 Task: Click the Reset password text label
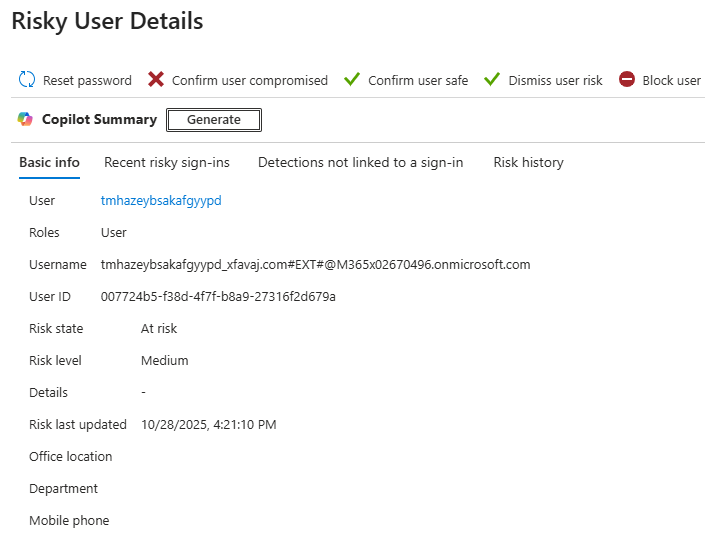coord(87,80)
